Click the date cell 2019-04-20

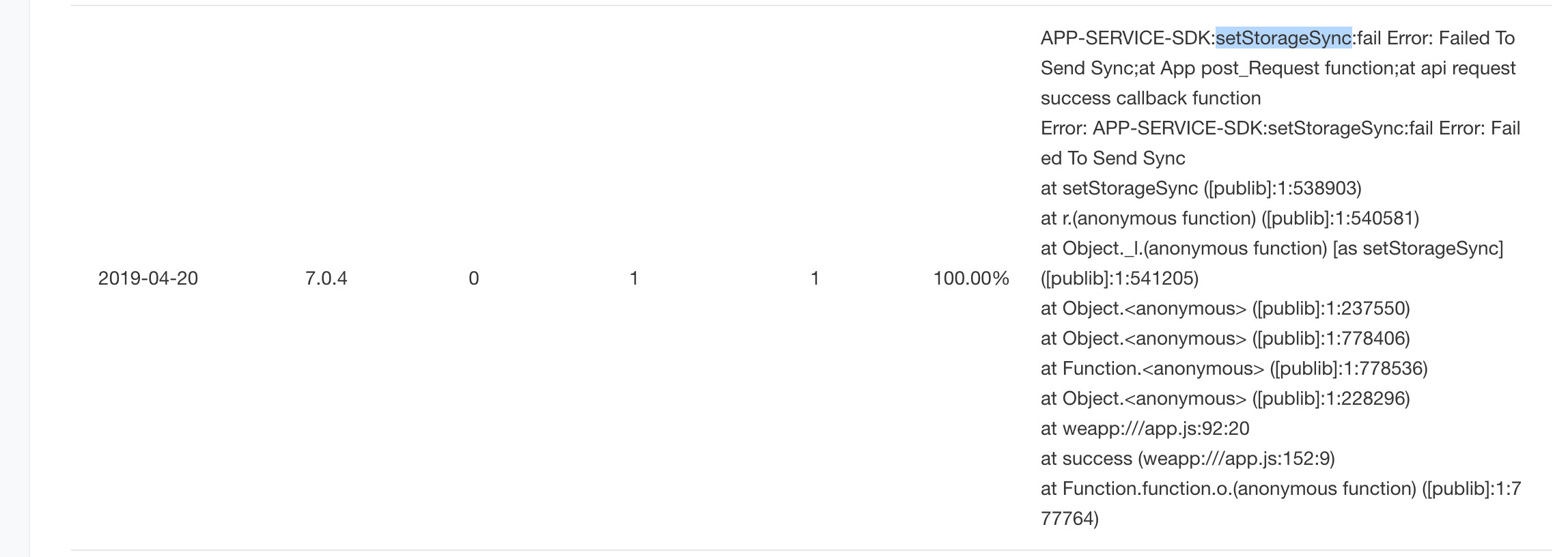click(148, 278)
